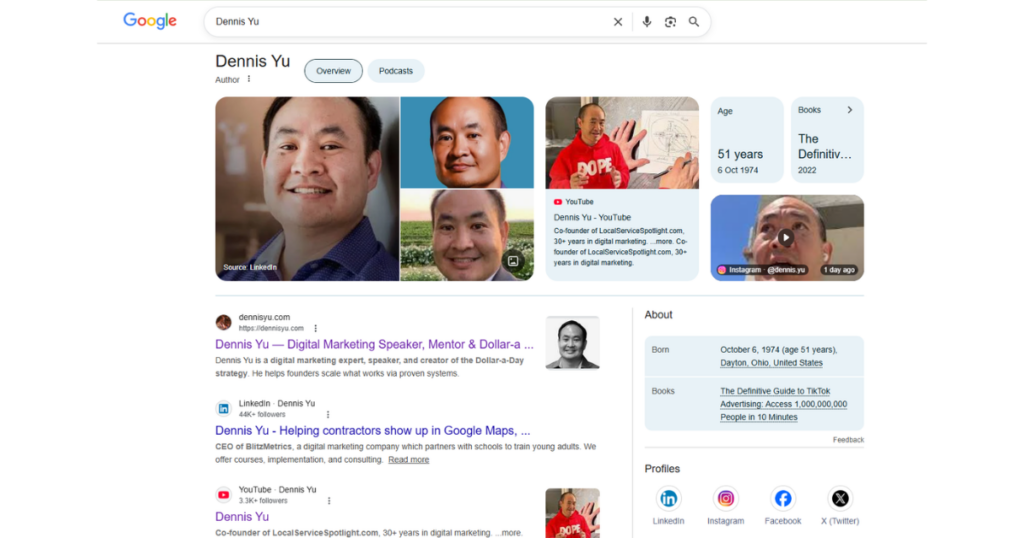Open Dennis Yu Digital Marketing Speaker result

click(x=374, y=344)
